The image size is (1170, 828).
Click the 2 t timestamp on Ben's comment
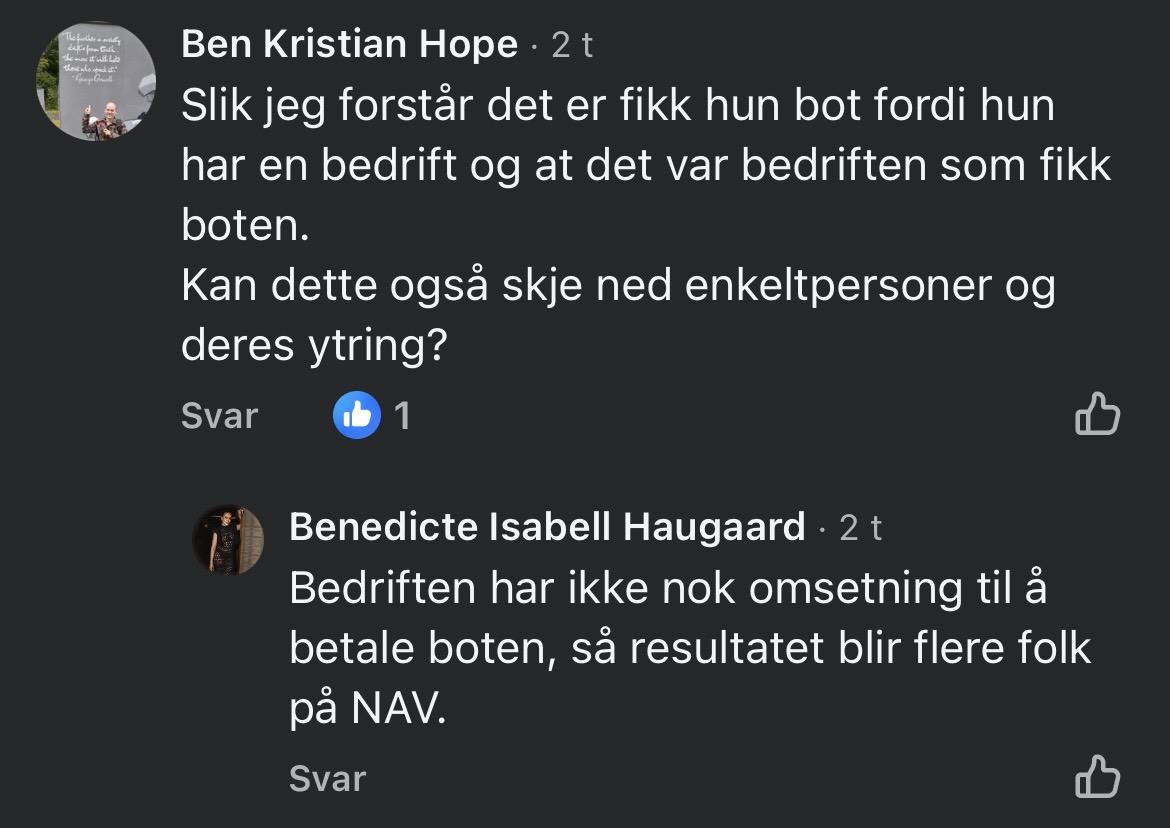573,46
